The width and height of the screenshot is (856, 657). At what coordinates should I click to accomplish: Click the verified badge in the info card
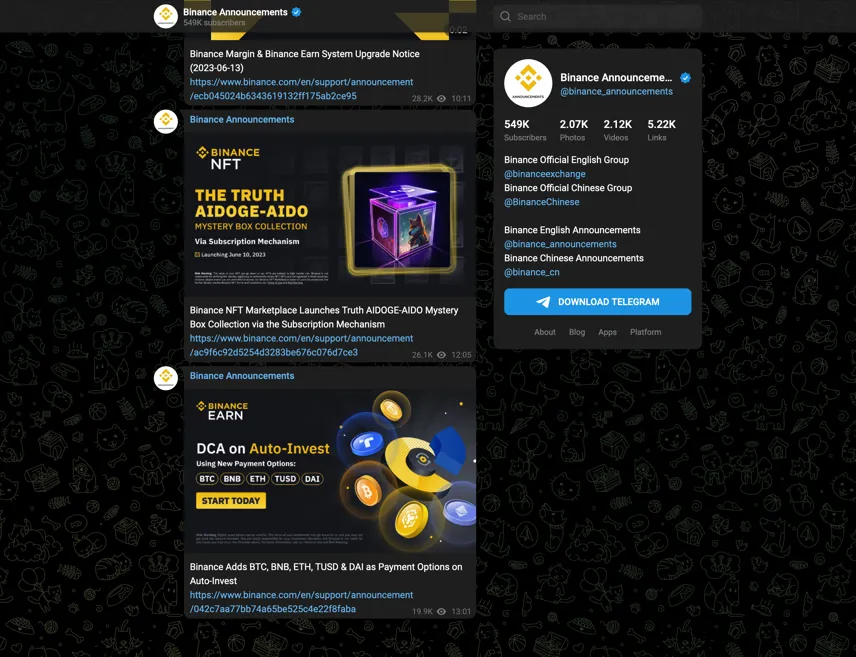pos(685,78)
